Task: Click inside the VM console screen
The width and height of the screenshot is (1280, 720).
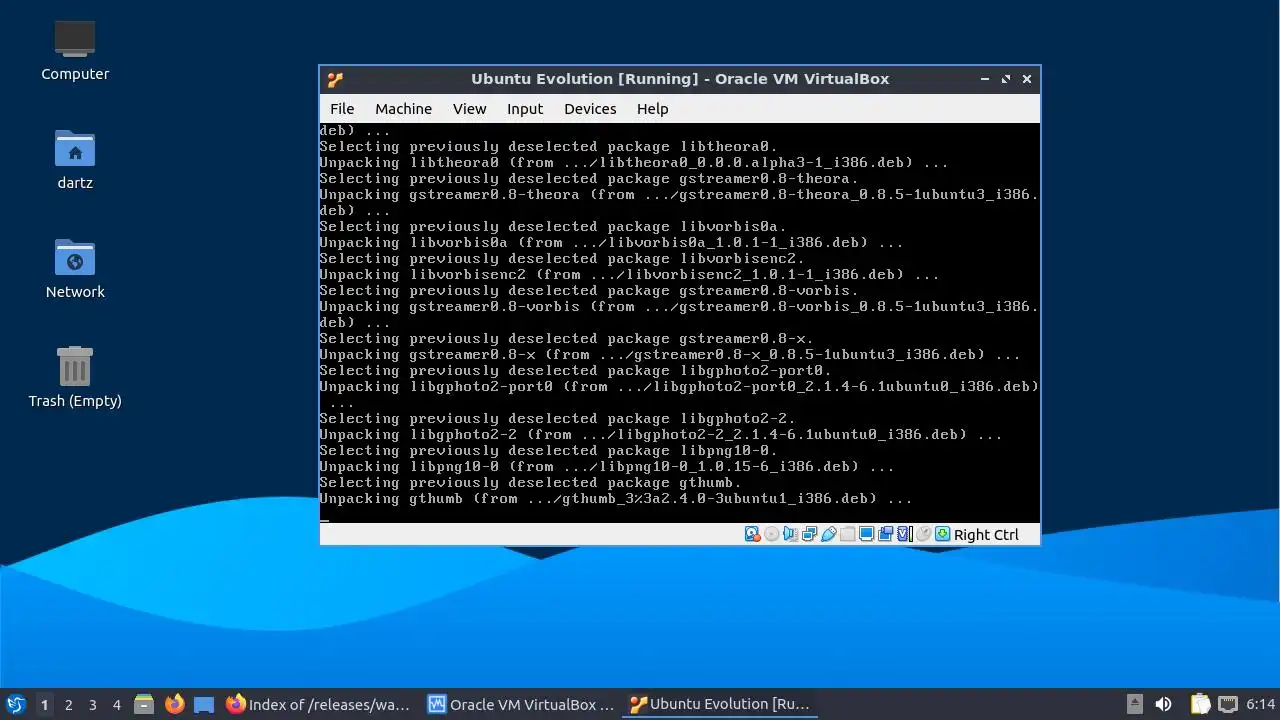Action: tap(680, 322)
